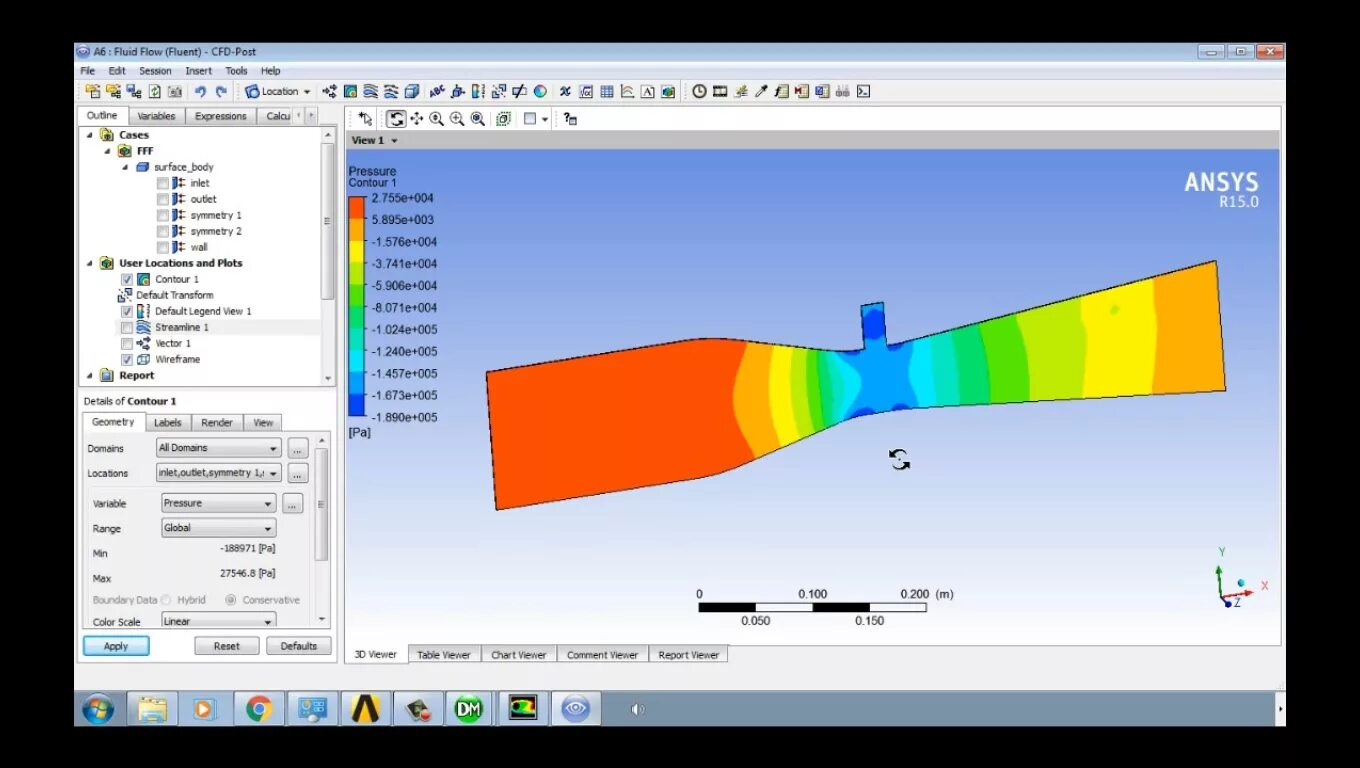Viewport: 1360px width, 768px height.
Task: Show Vector 1 via its checkbox
Action: (127, 343)
